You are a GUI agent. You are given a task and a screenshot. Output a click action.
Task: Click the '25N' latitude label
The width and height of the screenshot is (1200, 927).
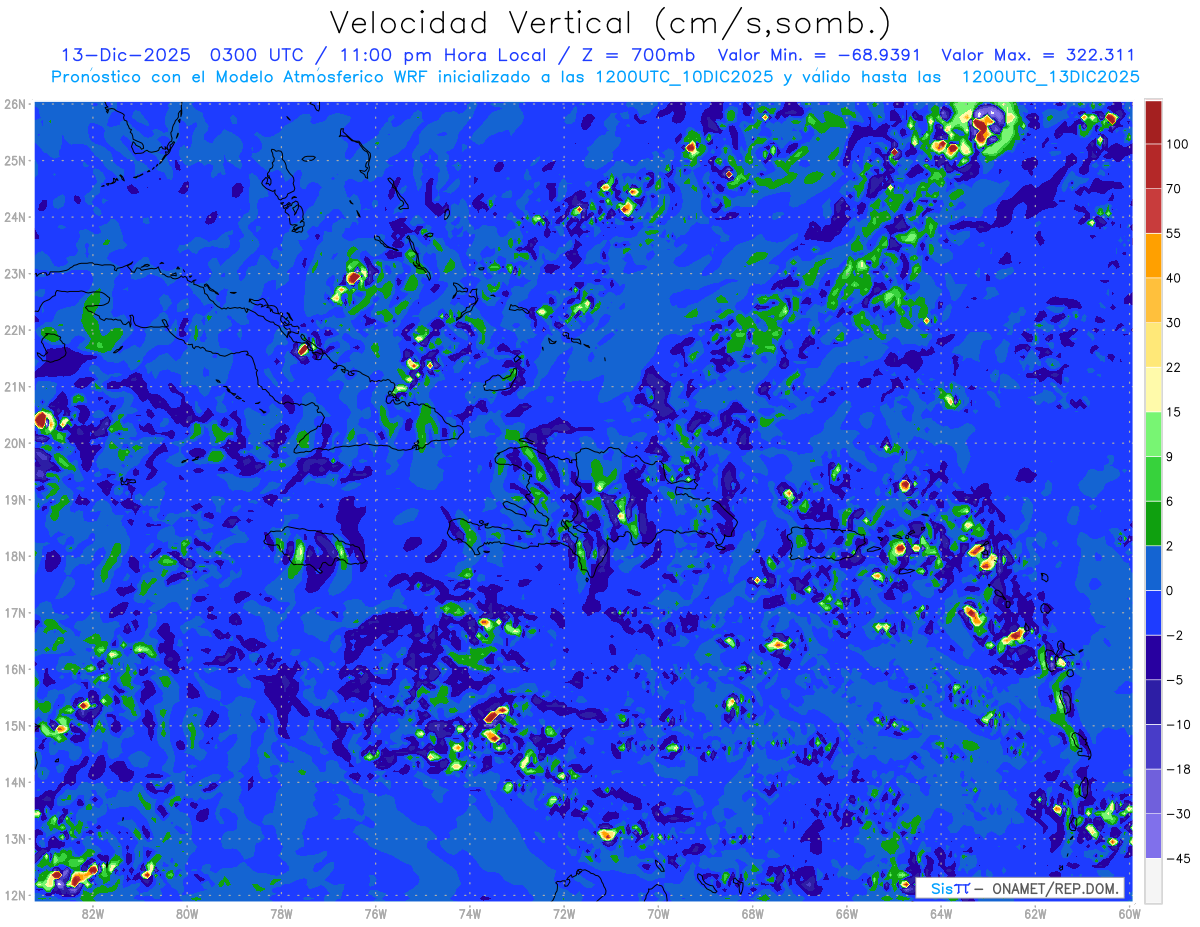pos(15,160)
